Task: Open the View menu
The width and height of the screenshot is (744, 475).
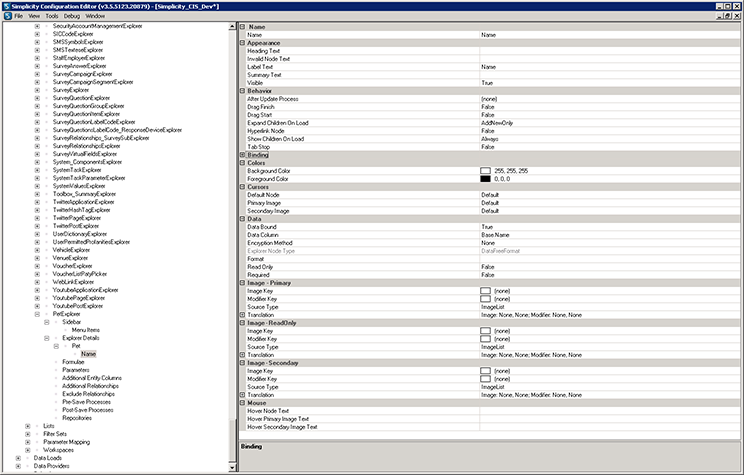Action: (34, 16)
